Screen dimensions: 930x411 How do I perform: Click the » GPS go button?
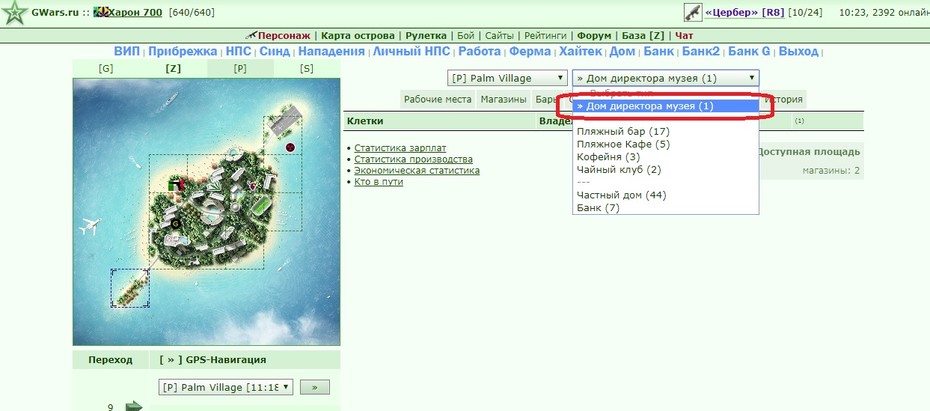[x=314, y=387]
